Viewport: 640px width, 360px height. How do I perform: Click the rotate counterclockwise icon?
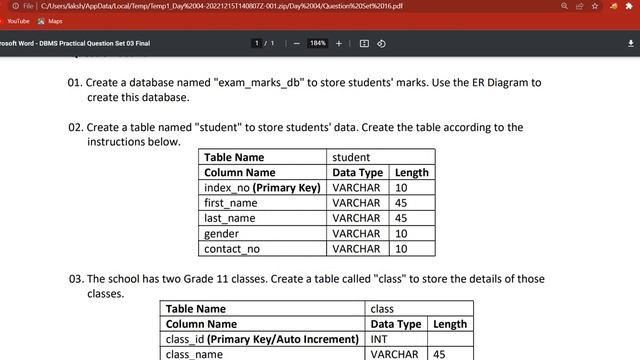click(x=381, y=44)
